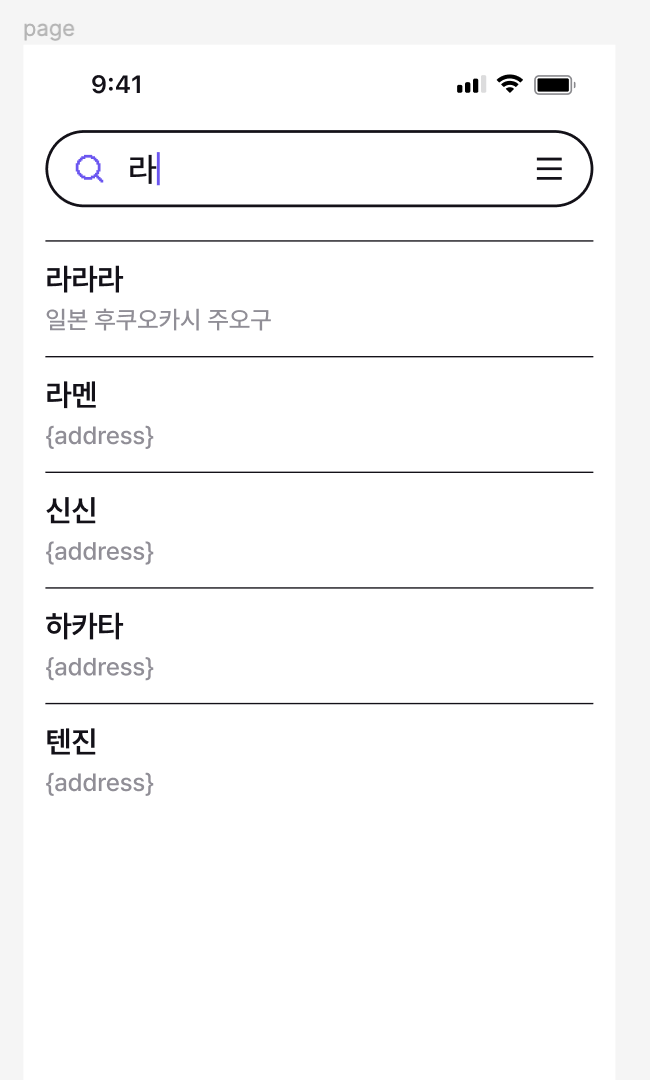
Task: Tap the {address} placeholder below 라멘
Action: point(100,436)
